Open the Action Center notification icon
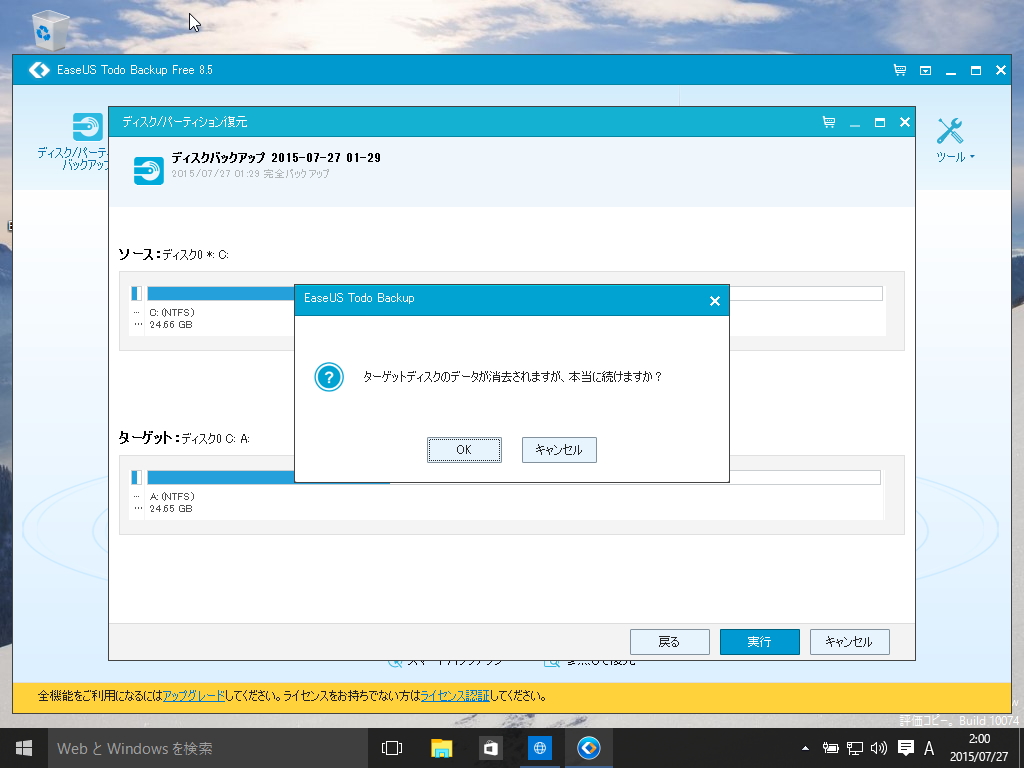 click(x=905, y=748)
